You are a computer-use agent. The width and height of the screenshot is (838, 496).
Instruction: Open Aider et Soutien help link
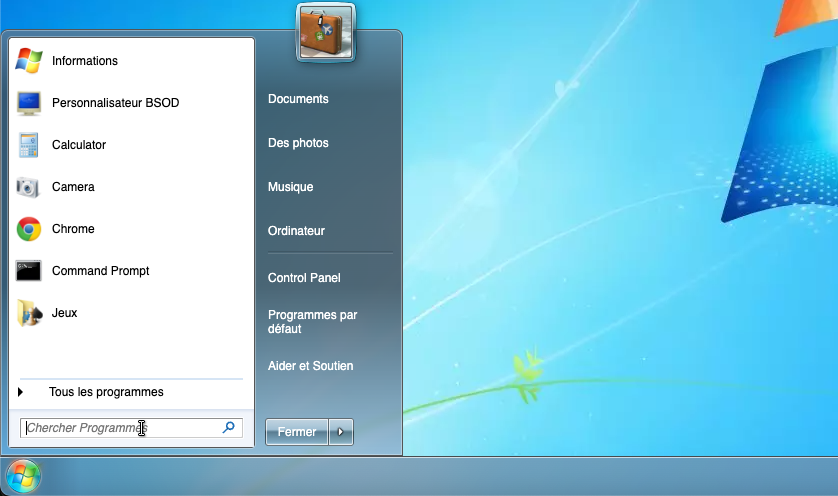coord(311,366)
